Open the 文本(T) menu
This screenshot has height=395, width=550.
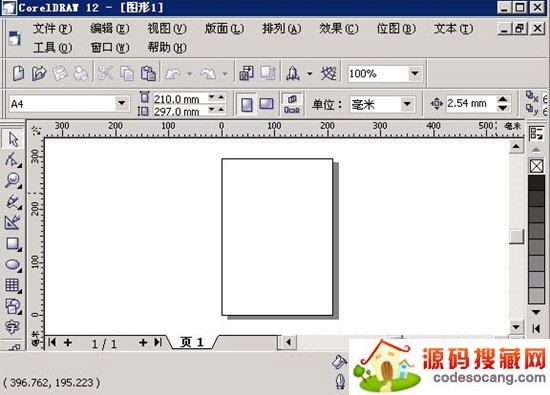453,28
